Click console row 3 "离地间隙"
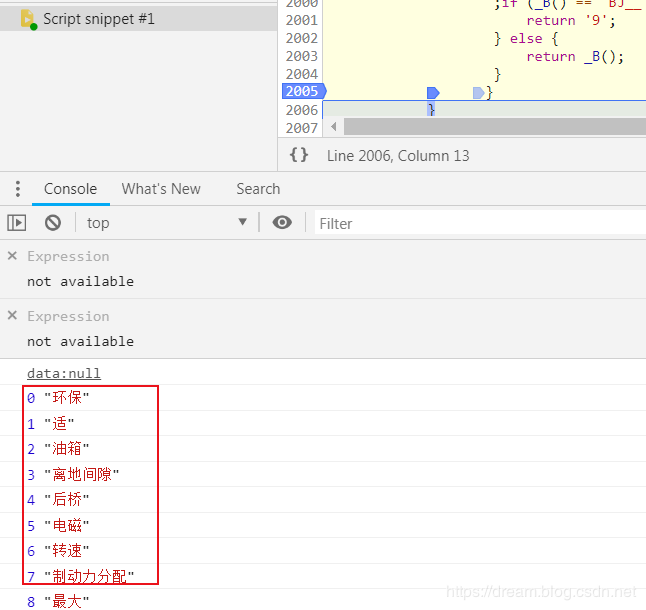The width and height of the screenshot is (646, 610). pos(323,474)
